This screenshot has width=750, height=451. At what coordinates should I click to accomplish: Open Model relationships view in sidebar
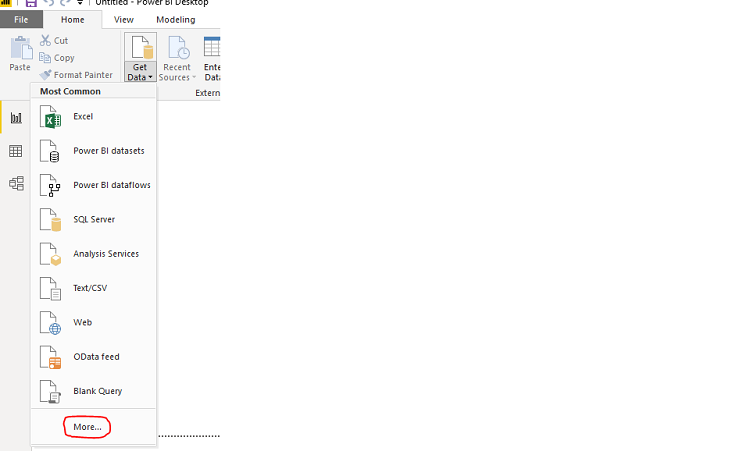point(16,183)
